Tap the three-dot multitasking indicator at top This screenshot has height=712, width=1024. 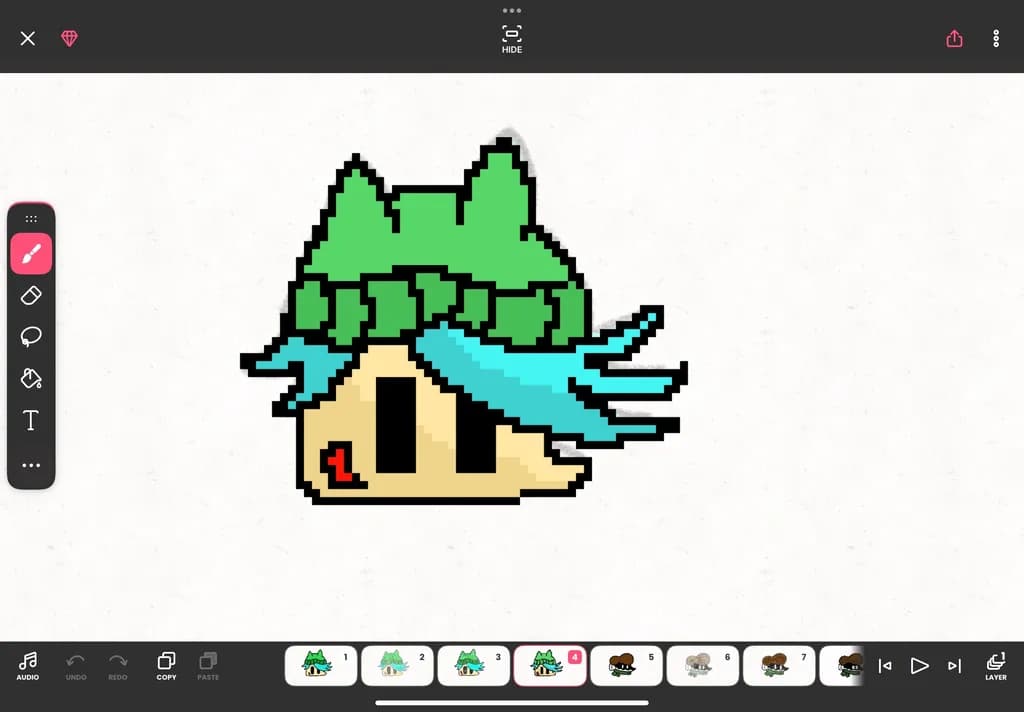[x=512, y=10]
